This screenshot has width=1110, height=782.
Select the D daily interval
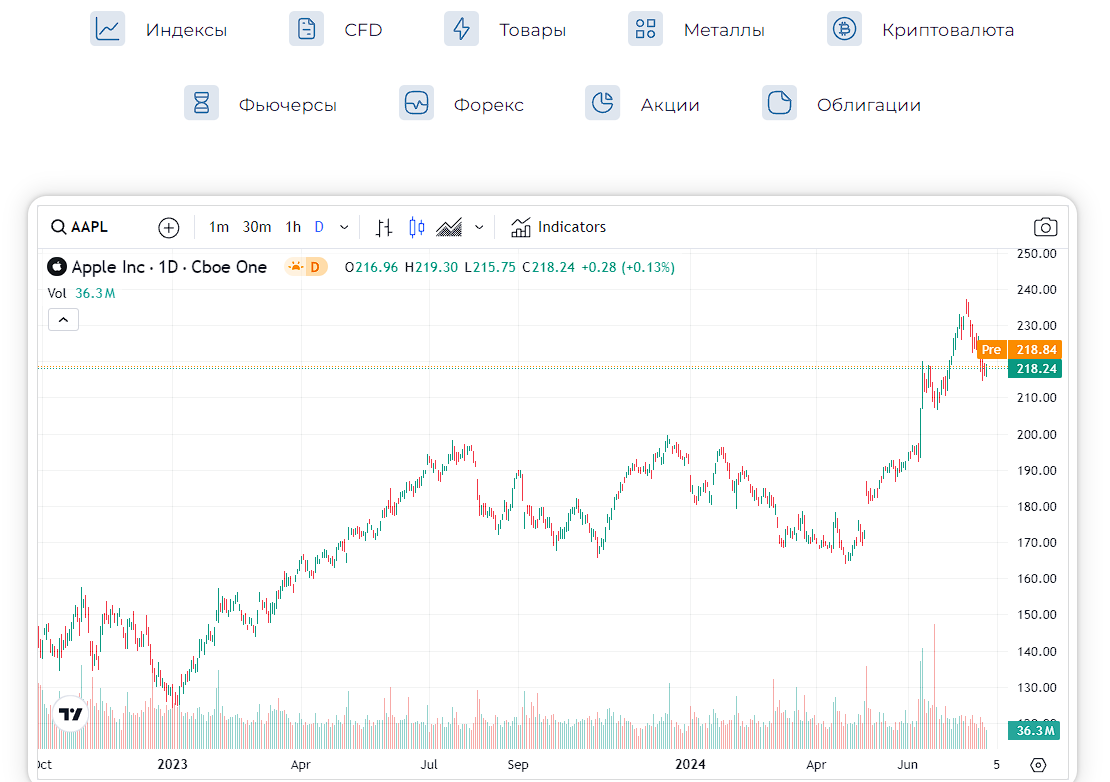[x=319, y=227]
